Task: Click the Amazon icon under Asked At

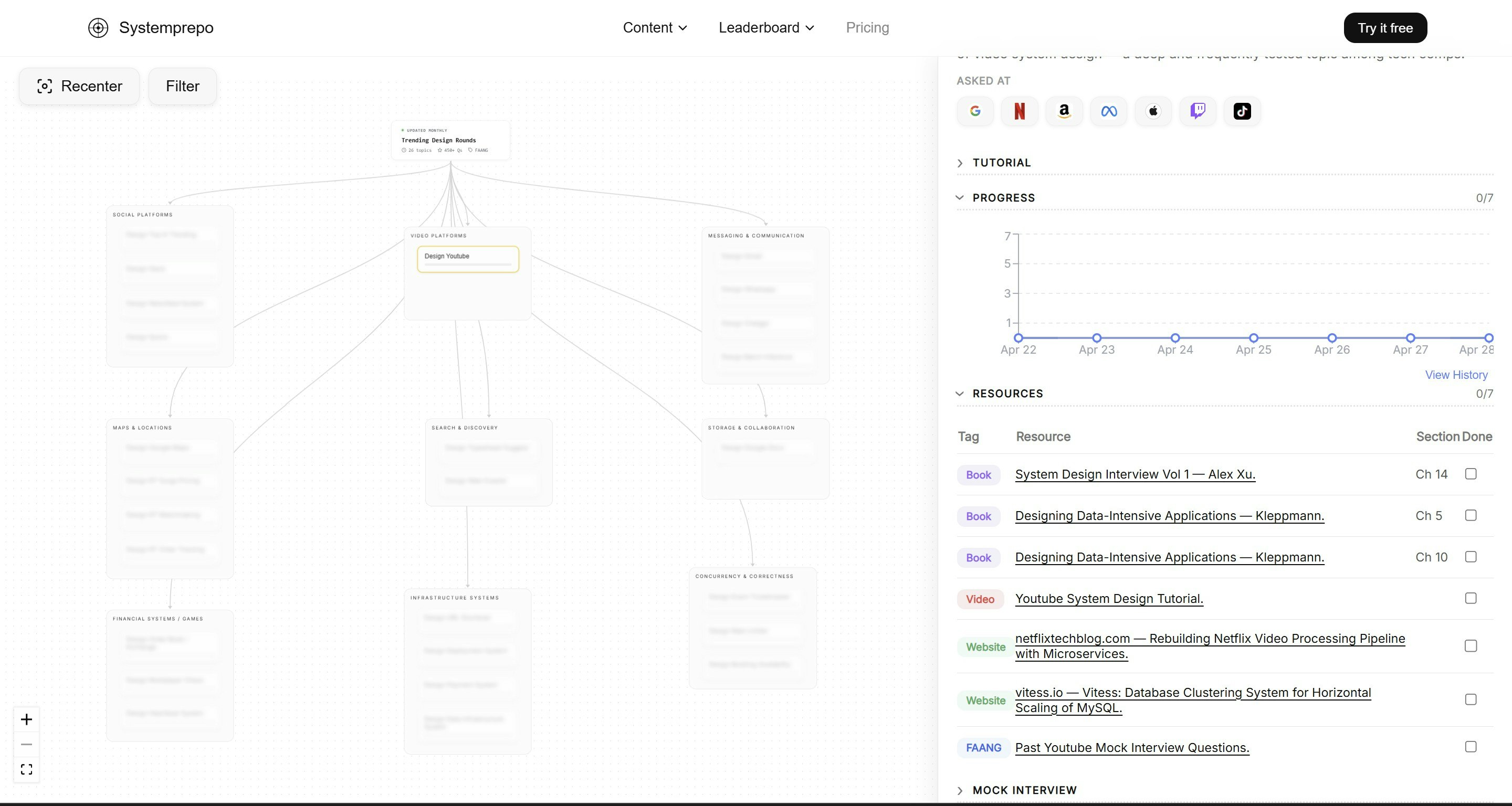Action: (x=1064, y=111)
